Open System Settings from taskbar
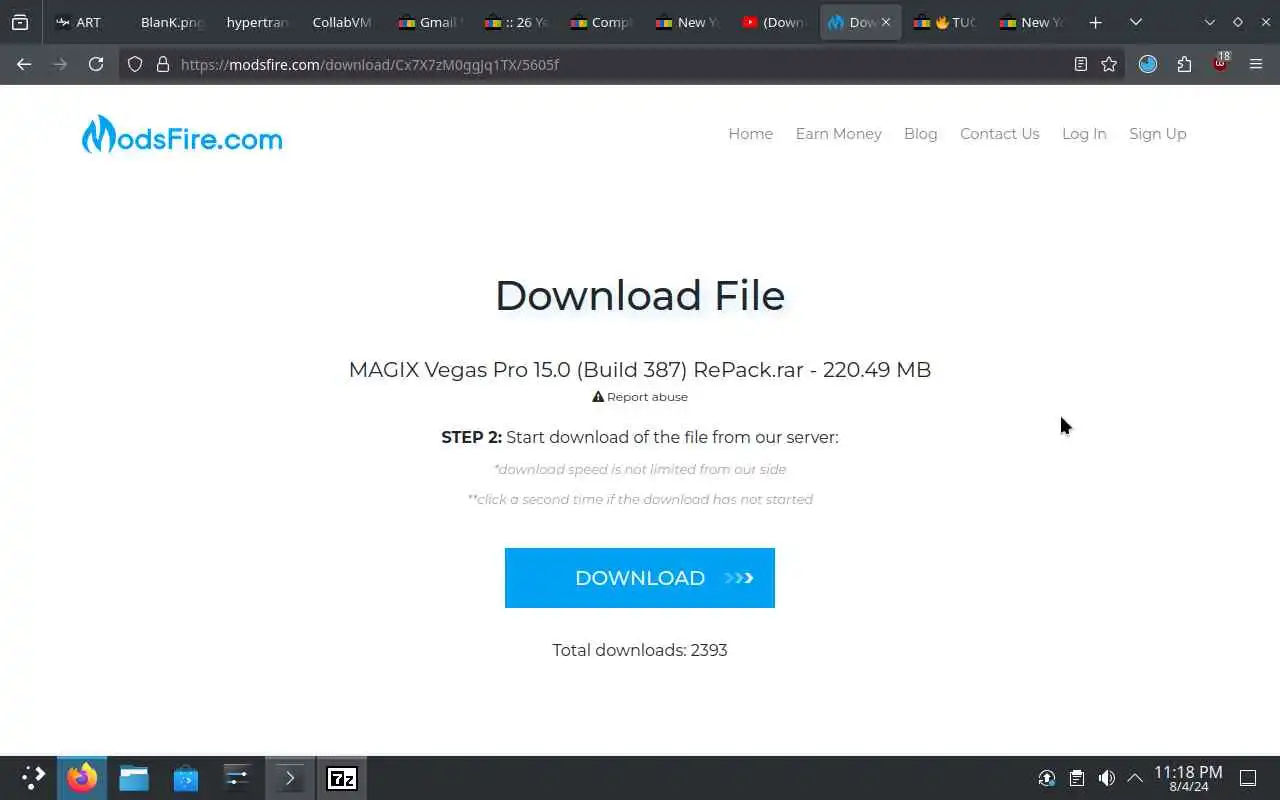This screenshot has width=1280, height=800. pyautogui.click(x=238, y=778)
